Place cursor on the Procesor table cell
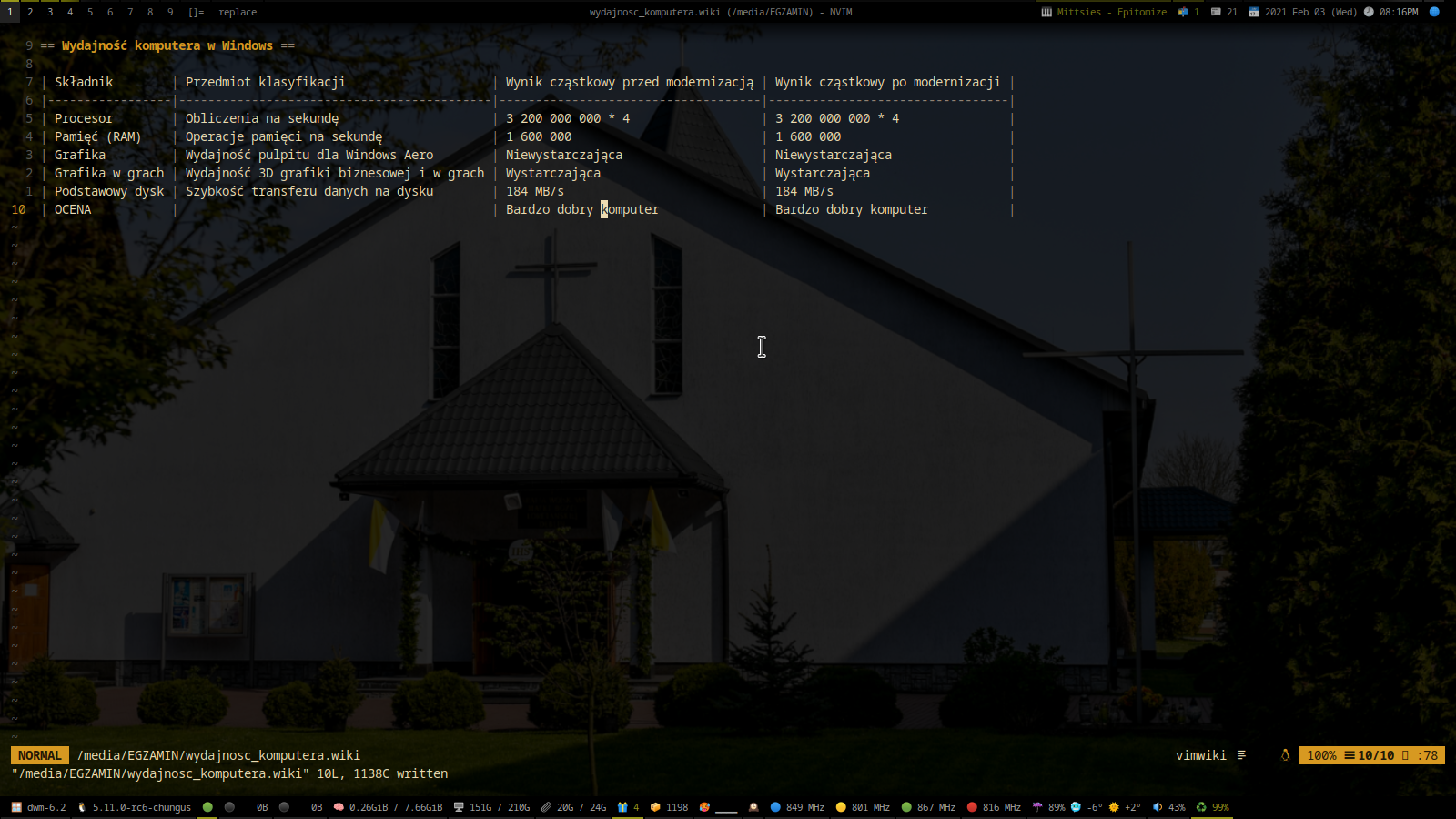Screen dimensions: 1456x819 coord(84,118)
